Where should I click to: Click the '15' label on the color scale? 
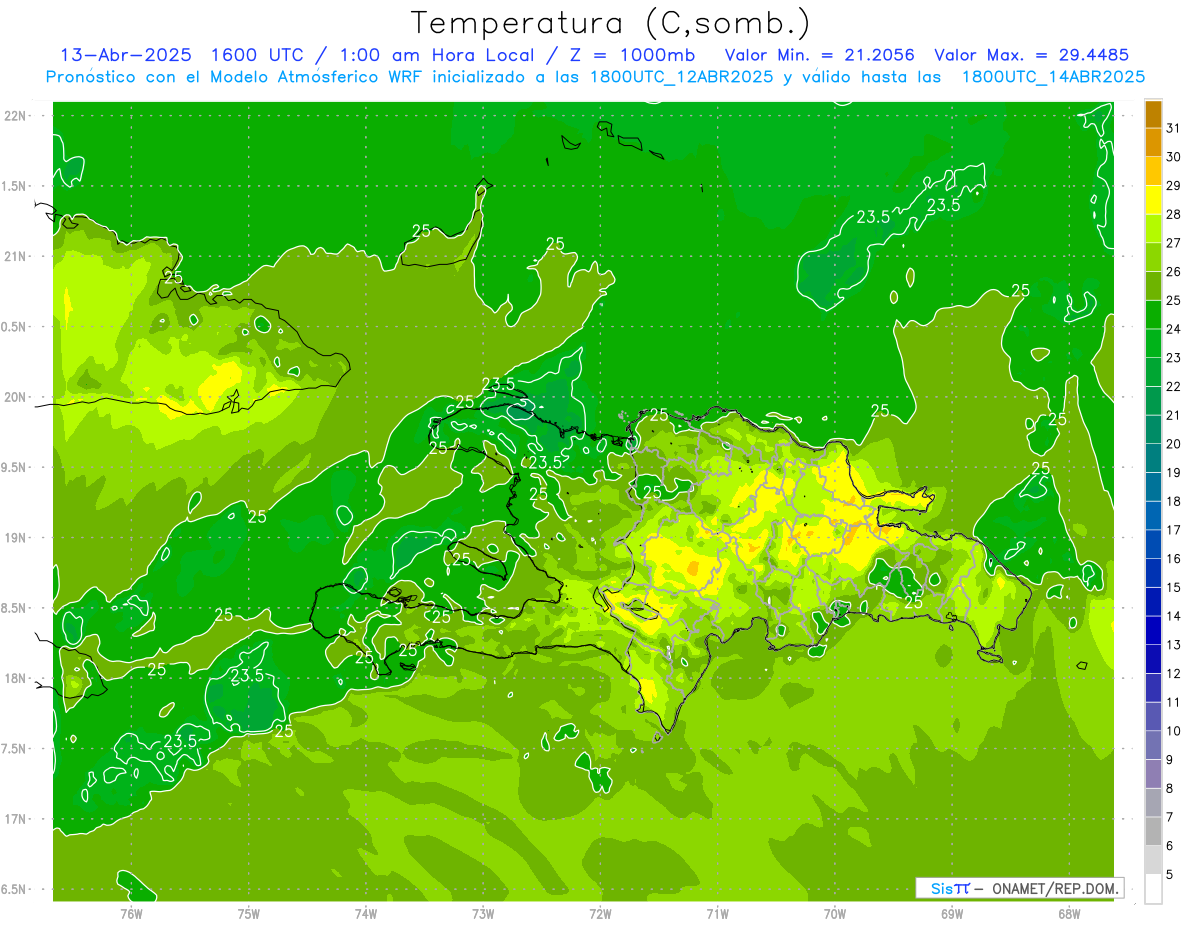click(1174, 588)
